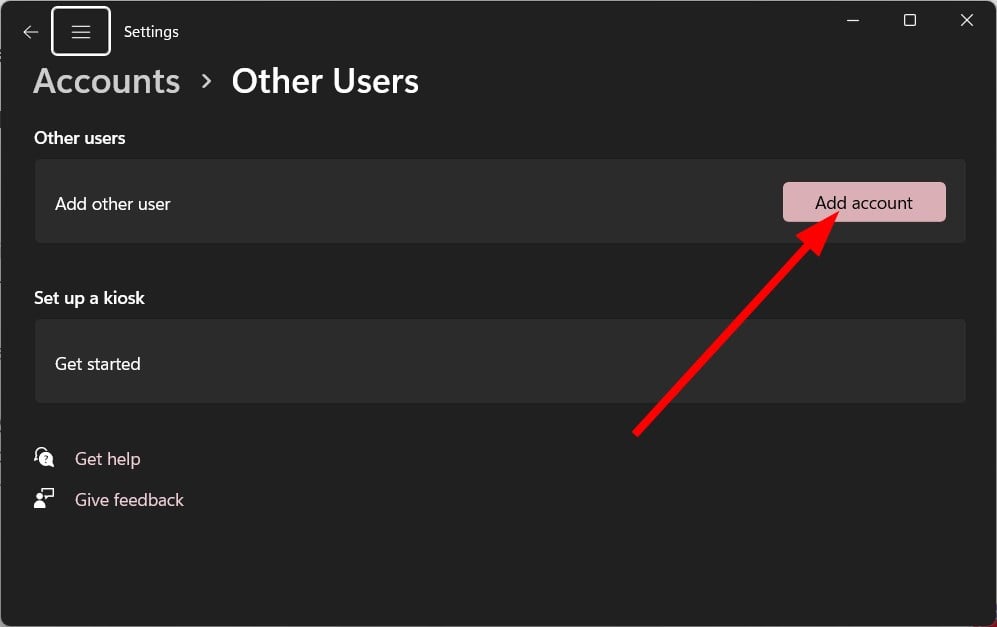Navigate to Accounts in the breadcrumb
Viewport: 997px width, 627px height.
107,81
